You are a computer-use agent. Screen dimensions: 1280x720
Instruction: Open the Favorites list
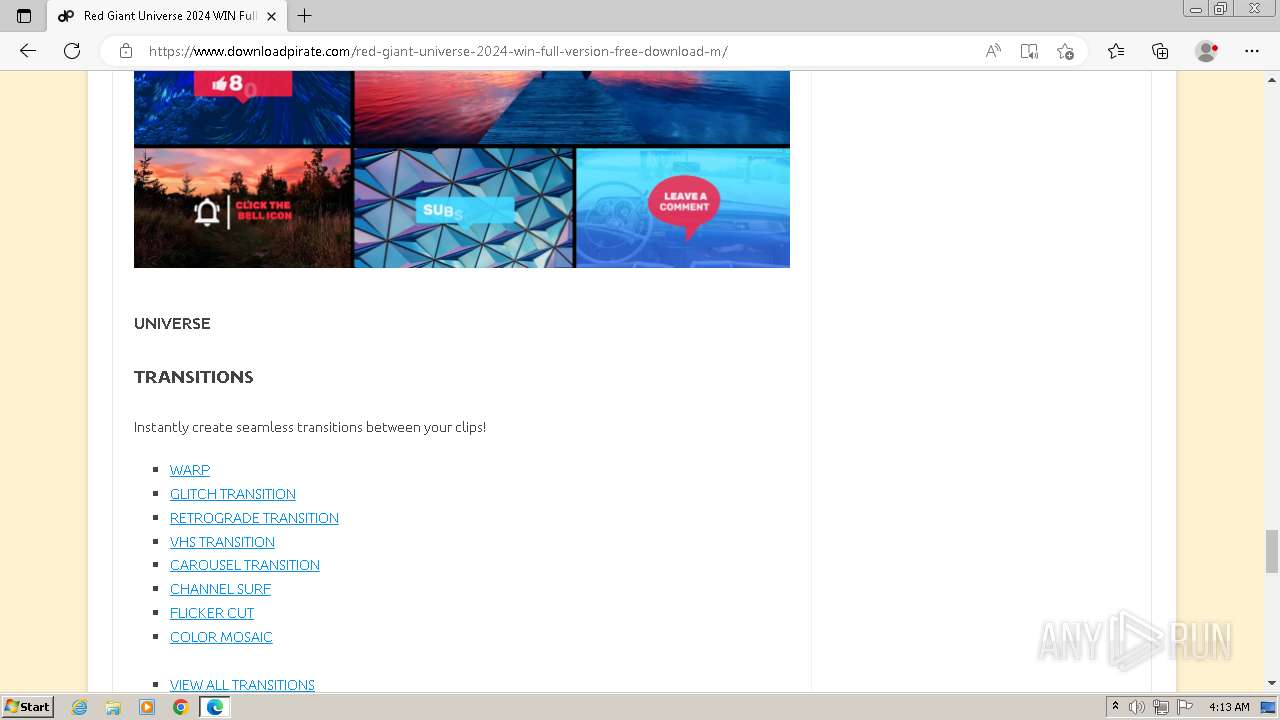click(1116, 51)
